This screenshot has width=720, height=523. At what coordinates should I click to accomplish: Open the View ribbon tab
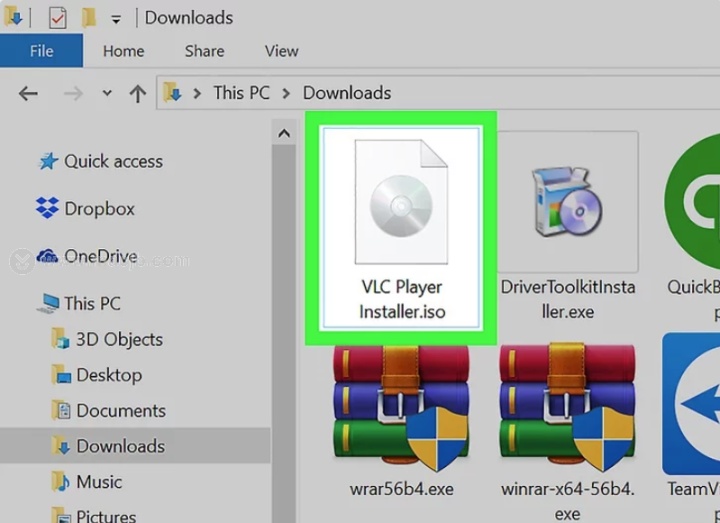(281, 51)
